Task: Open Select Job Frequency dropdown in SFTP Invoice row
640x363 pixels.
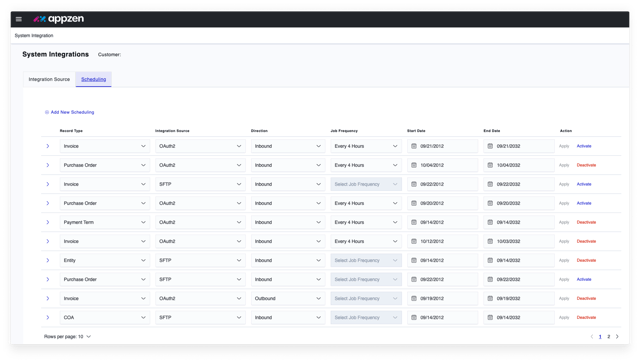Action: point(366,184)
